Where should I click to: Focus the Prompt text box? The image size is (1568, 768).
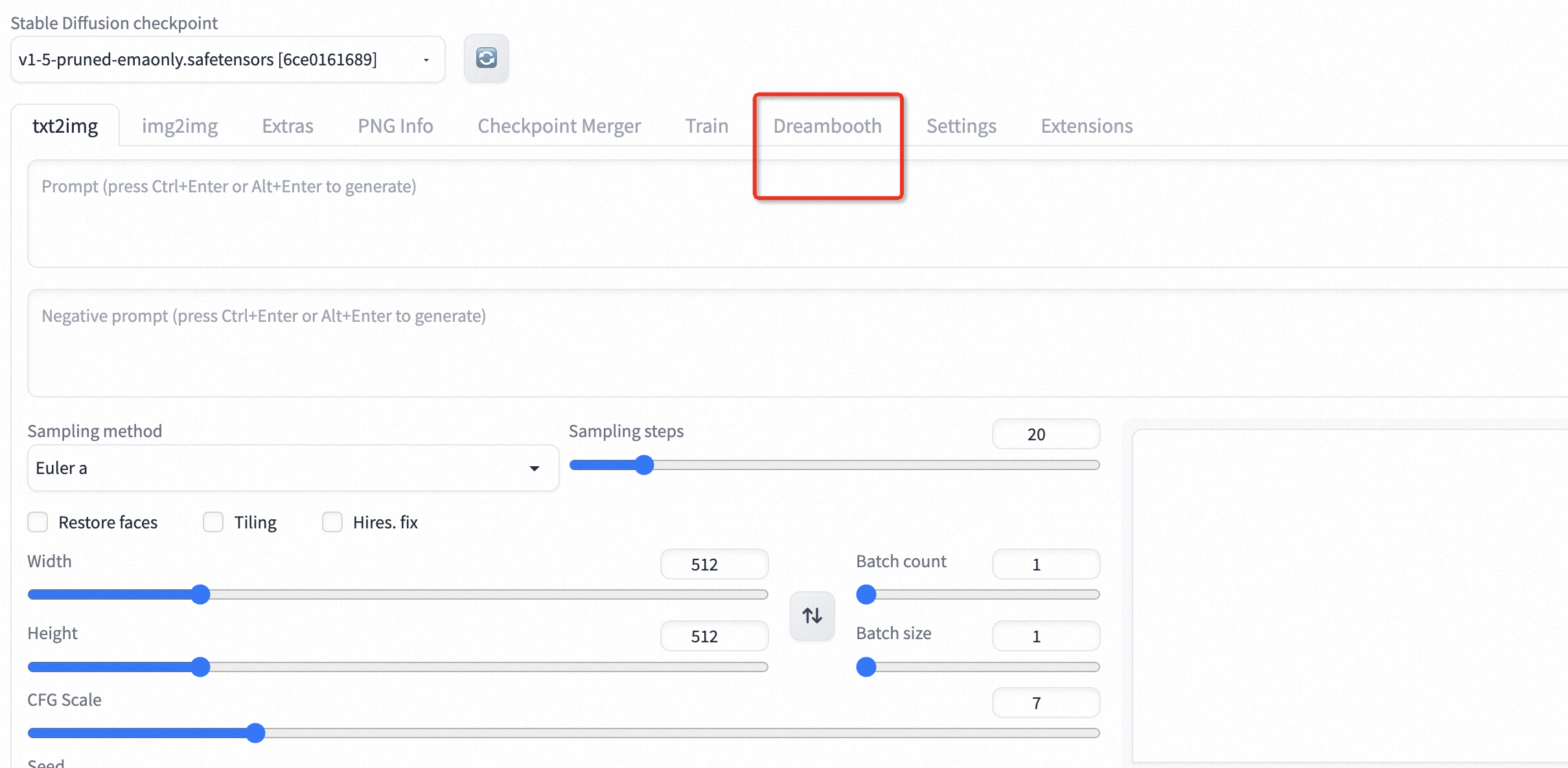click(798, 214)
